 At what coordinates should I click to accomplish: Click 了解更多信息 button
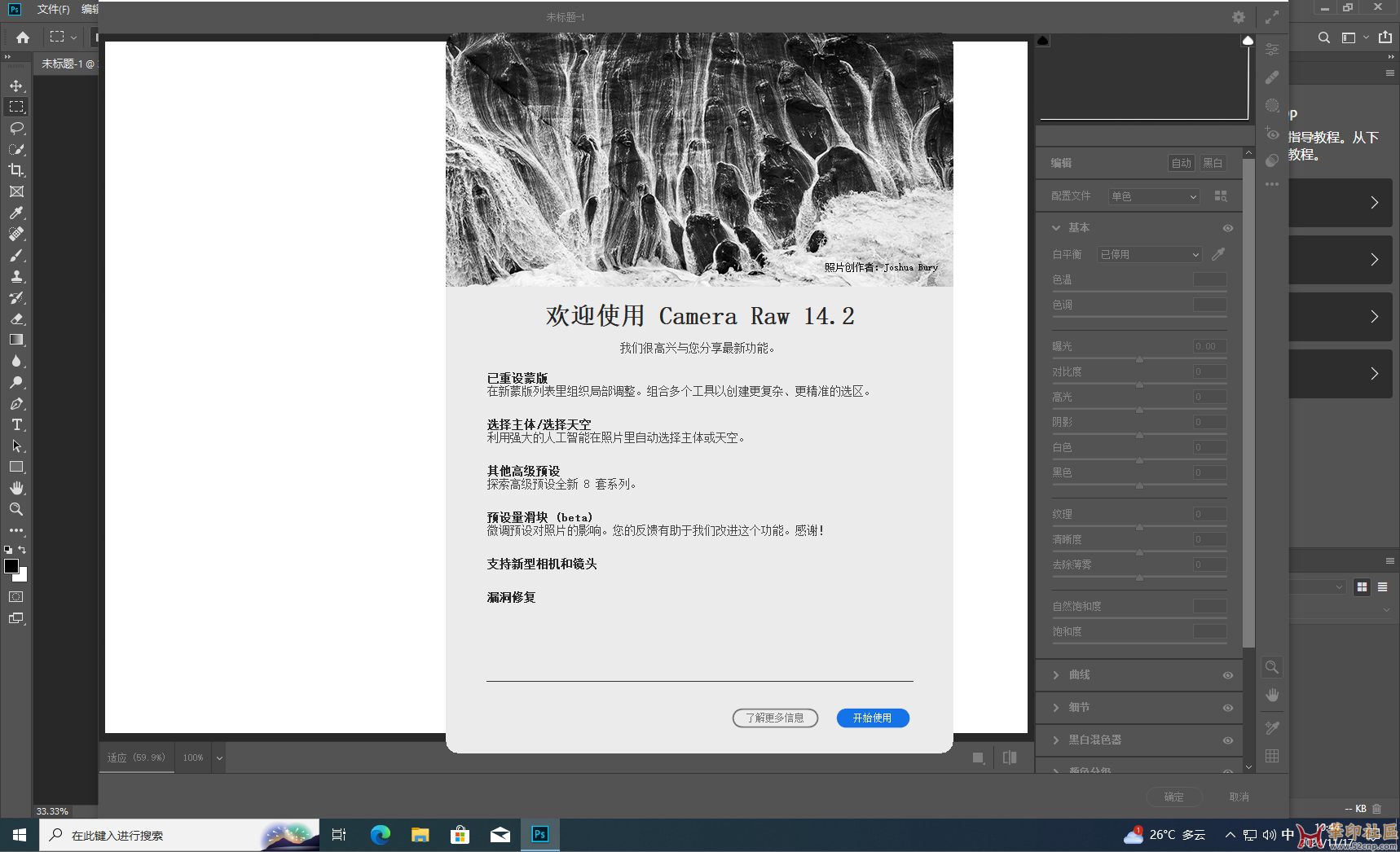coord(775,718)
